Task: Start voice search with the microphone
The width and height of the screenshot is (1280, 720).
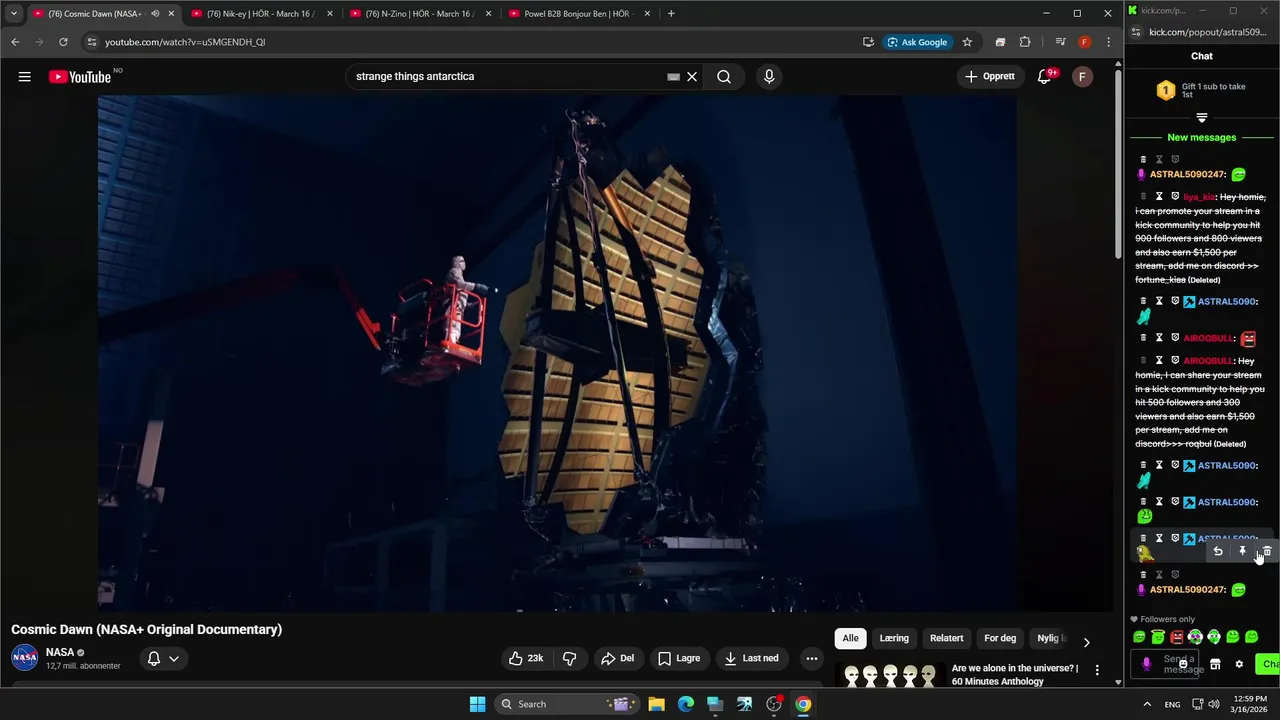Action: tap(769, 77)
